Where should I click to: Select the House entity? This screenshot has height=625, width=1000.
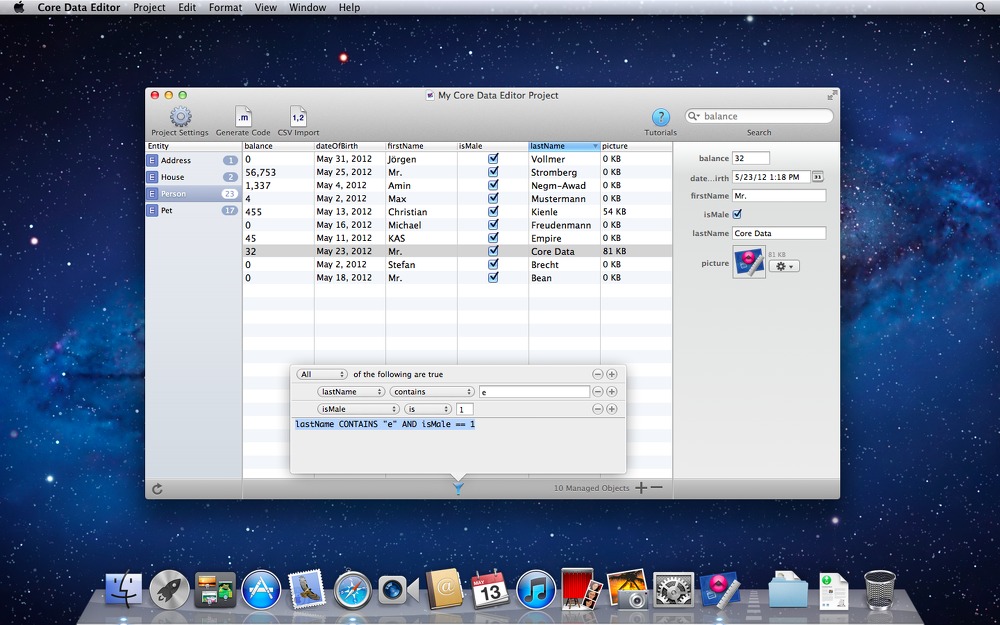pyautogui.click(x=193, y=177)
